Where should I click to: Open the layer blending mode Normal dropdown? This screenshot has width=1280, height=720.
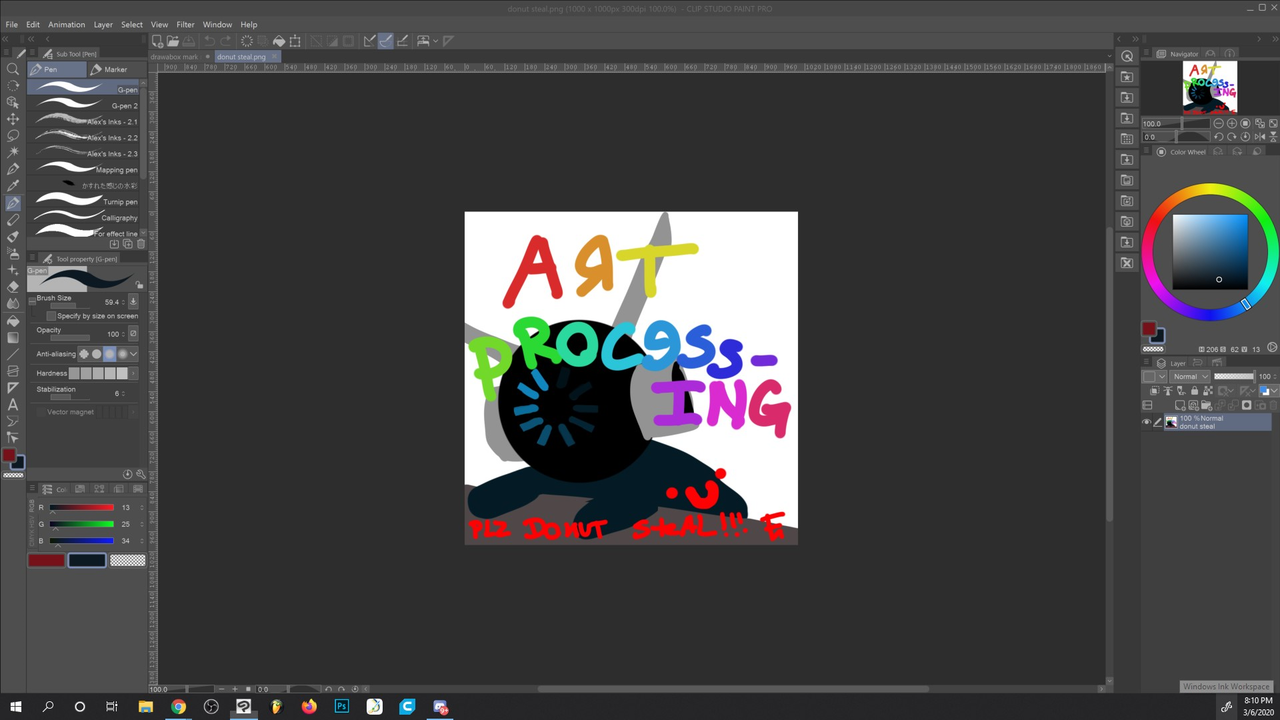pos(1190,376)
